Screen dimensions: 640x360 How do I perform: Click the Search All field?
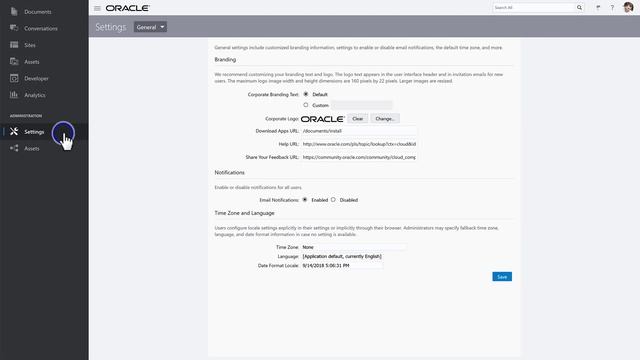(x=534, y=7)
